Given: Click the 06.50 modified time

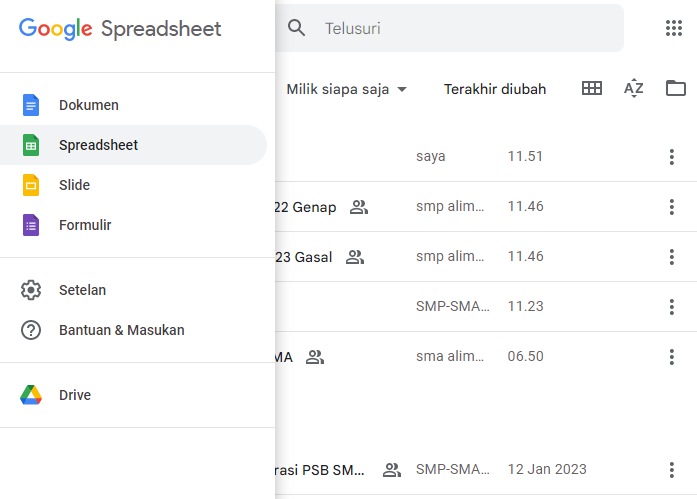Looking at the screenshot, I should click(525, 356).
